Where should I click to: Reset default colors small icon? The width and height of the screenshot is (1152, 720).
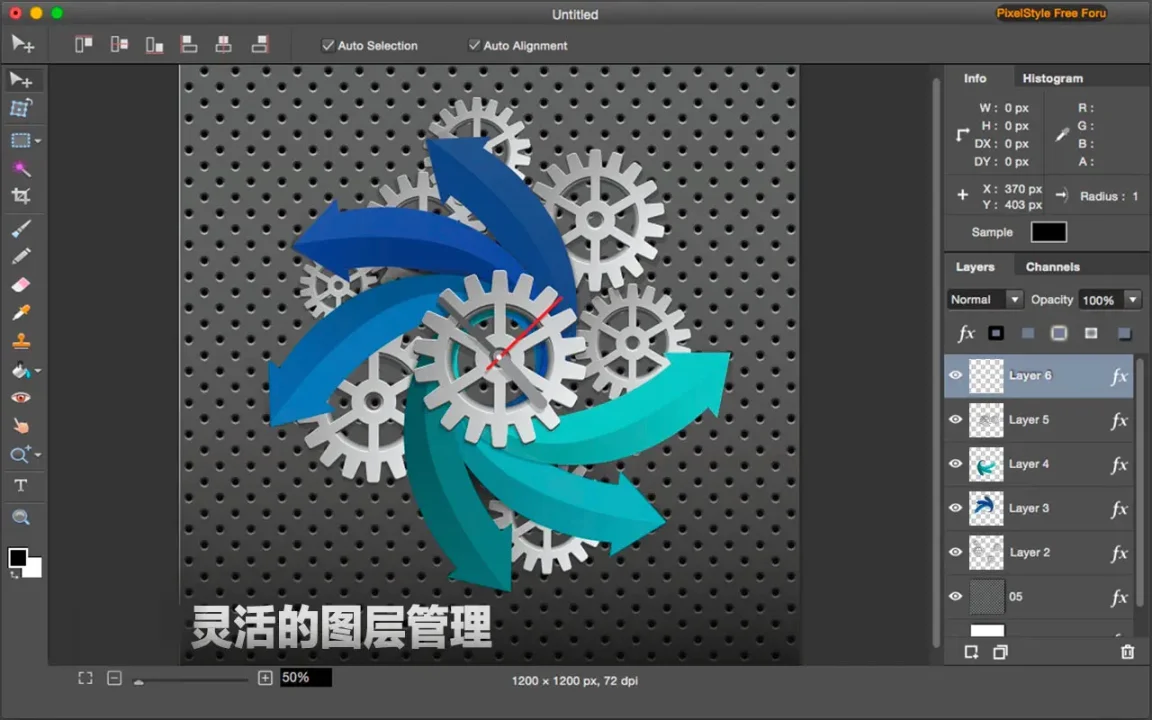coord(13,575)
